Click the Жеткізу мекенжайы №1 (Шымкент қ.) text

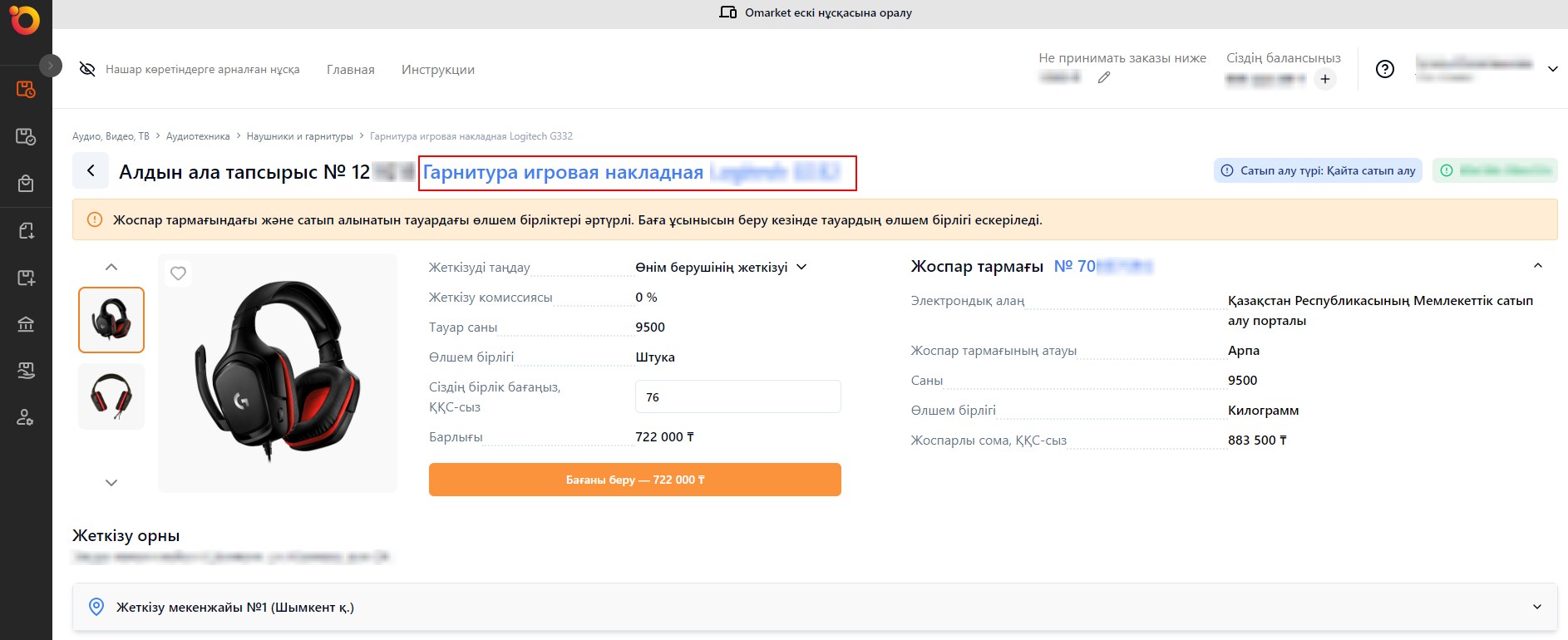(x=235, y=608)
